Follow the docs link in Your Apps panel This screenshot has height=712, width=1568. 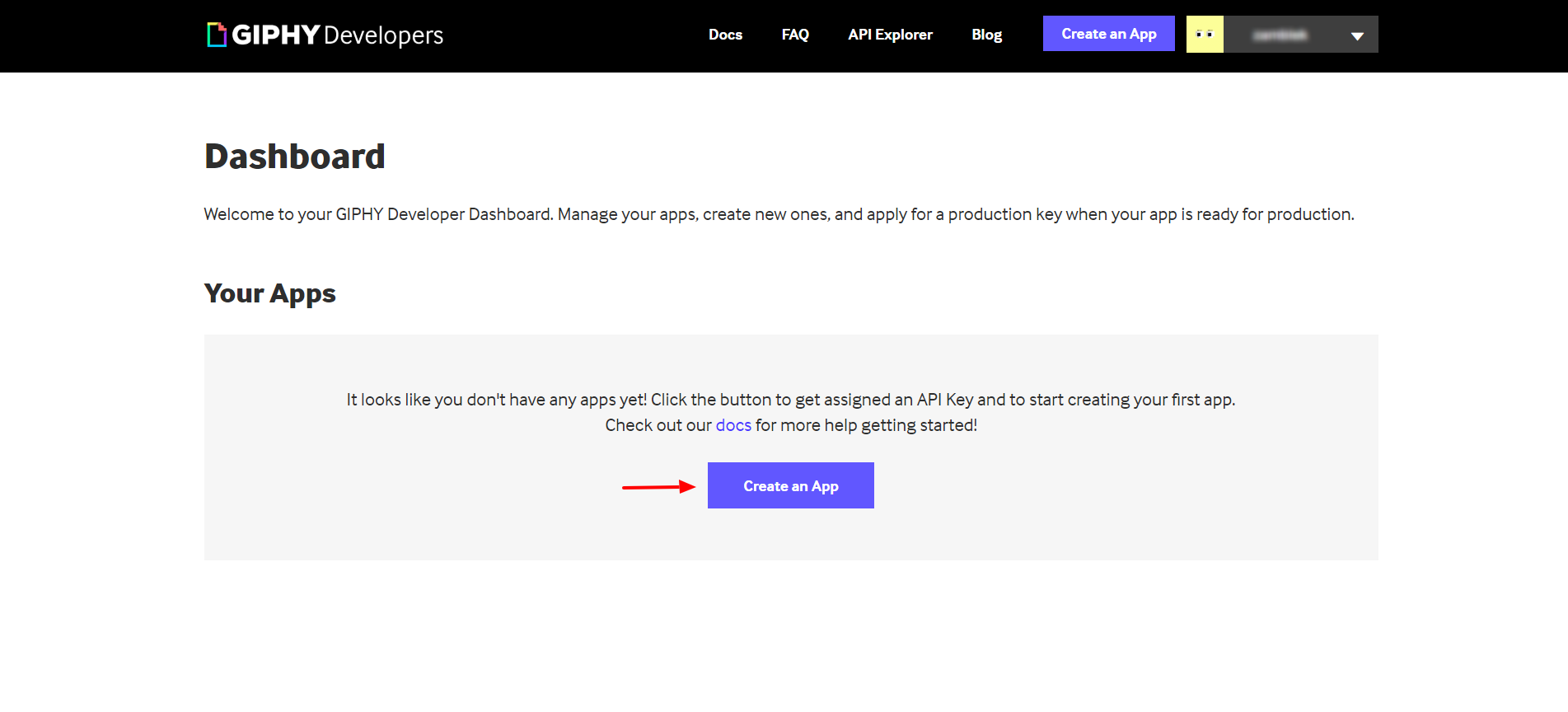[733, 425]
